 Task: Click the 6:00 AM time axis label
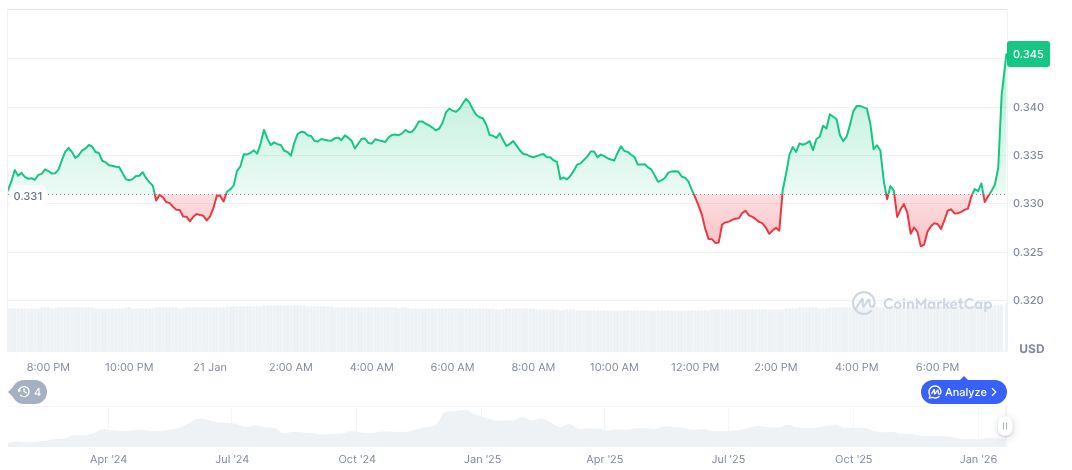(x=453, y=367)
